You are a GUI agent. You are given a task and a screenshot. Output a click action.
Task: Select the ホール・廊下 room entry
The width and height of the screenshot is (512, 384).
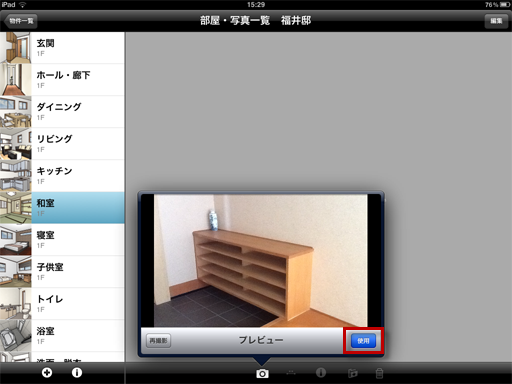click(62, 80)
